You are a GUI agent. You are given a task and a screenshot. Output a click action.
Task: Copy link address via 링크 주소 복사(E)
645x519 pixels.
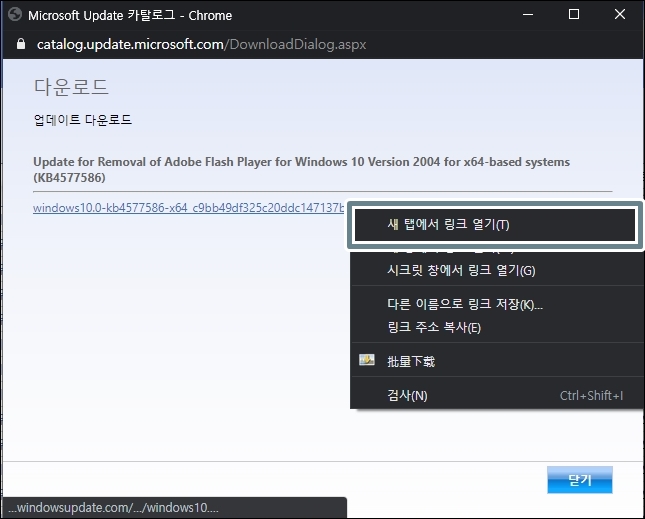pos(497,328)
